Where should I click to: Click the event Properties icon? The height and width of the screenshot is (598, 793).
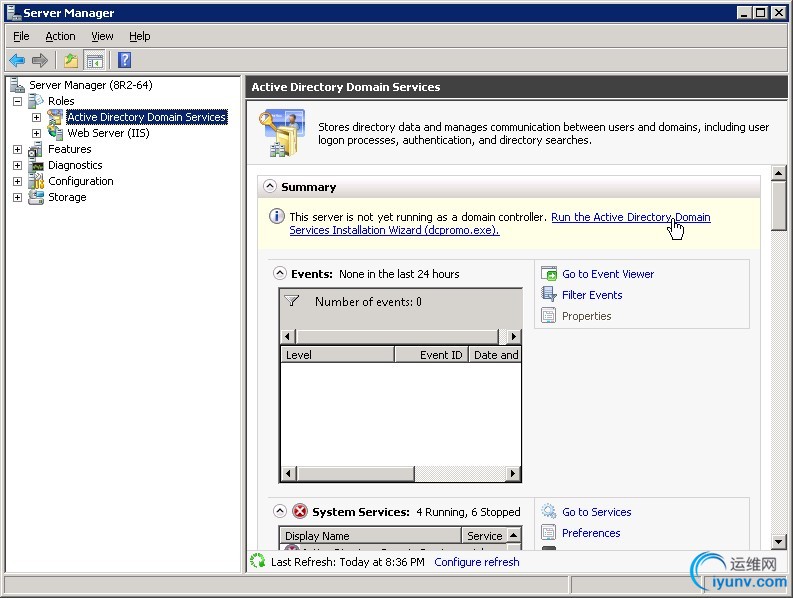click(x=549, y=316)
